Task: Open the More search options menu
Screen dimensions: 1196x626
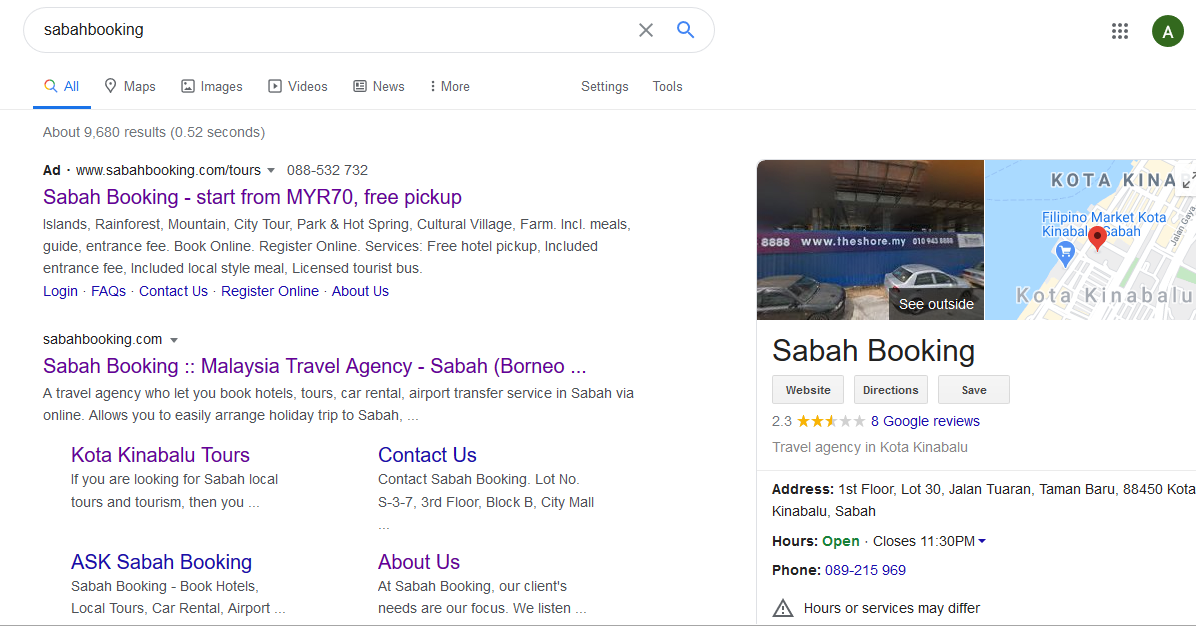Action: 449,86
